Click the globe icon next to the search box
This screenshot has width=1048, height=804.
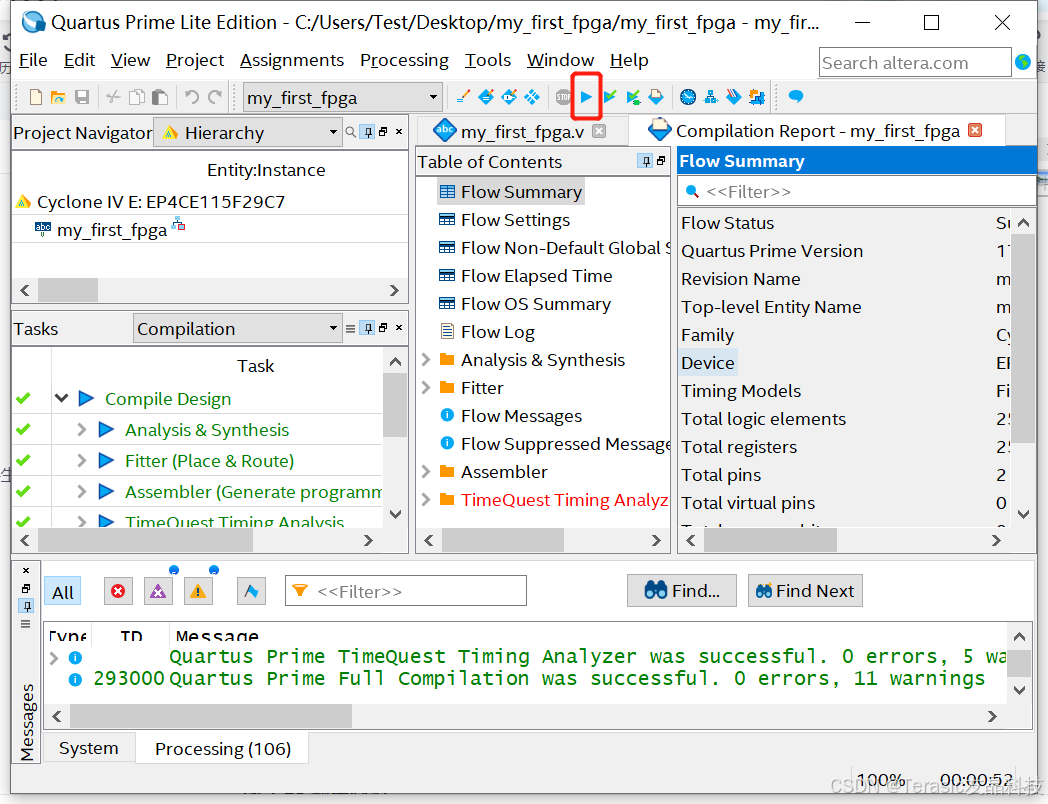pyautogui.click(x=1023, y=62)
